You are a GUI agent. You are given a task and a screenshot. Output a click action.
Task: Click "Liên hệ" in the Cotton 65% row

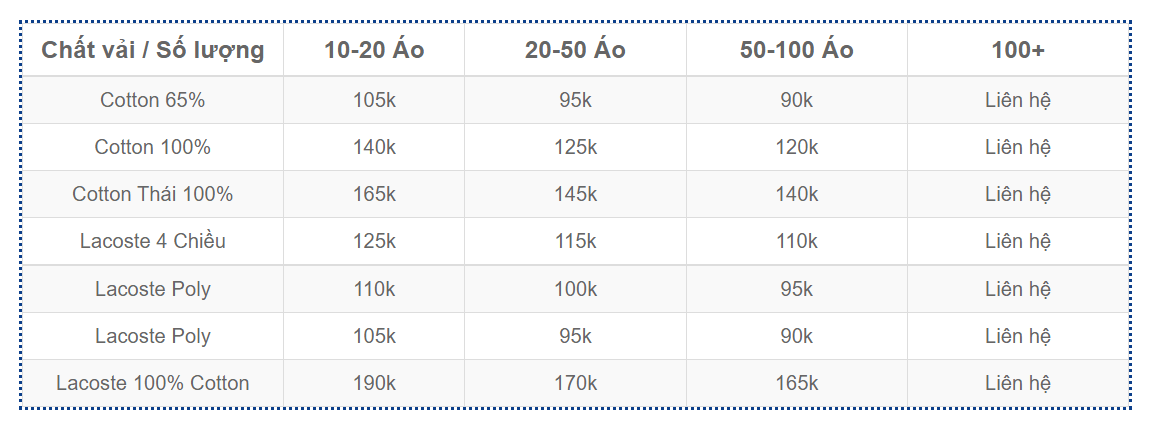pos(1018,100)
